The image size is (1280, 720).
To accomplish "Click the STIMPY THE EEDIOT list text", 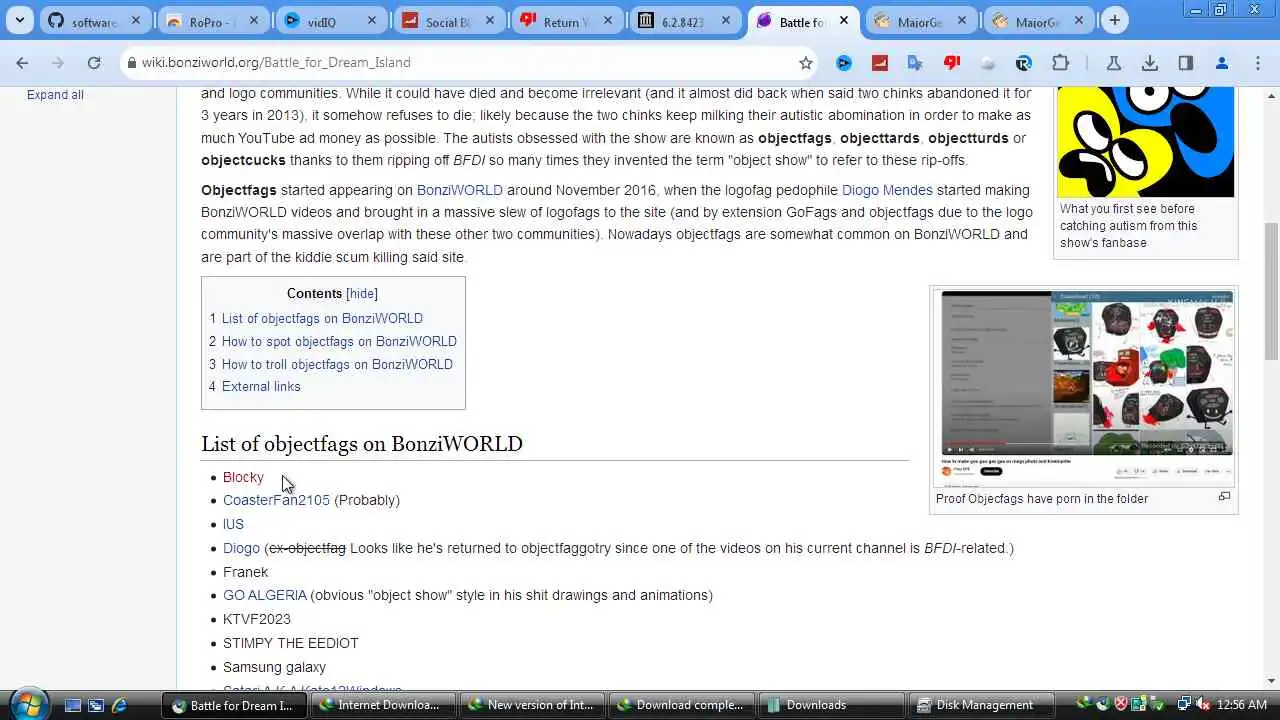I will 291,643.
